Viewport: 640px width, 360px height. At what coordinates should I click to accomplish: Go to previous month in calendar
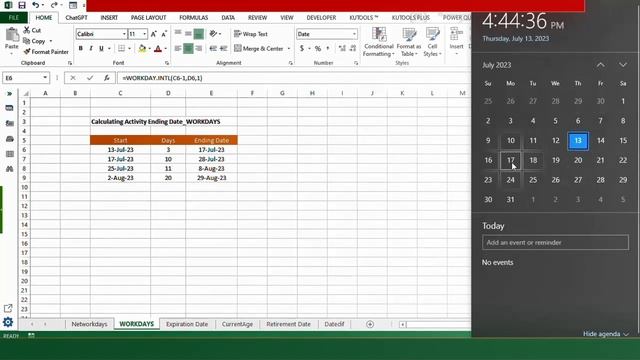[600, 65]
